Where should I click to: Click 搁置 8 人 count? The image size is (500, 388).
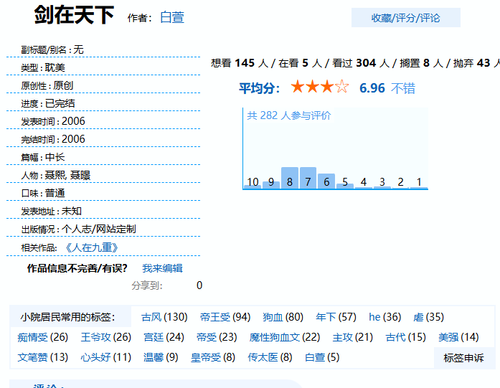click(x=421, y=63)
